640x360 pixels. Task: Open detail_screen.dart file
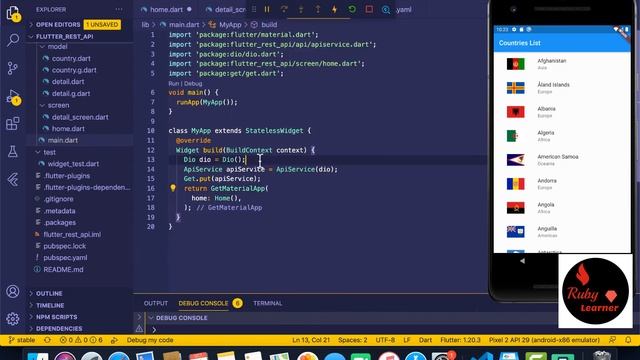pyautogui.click(x=80, y=117)
